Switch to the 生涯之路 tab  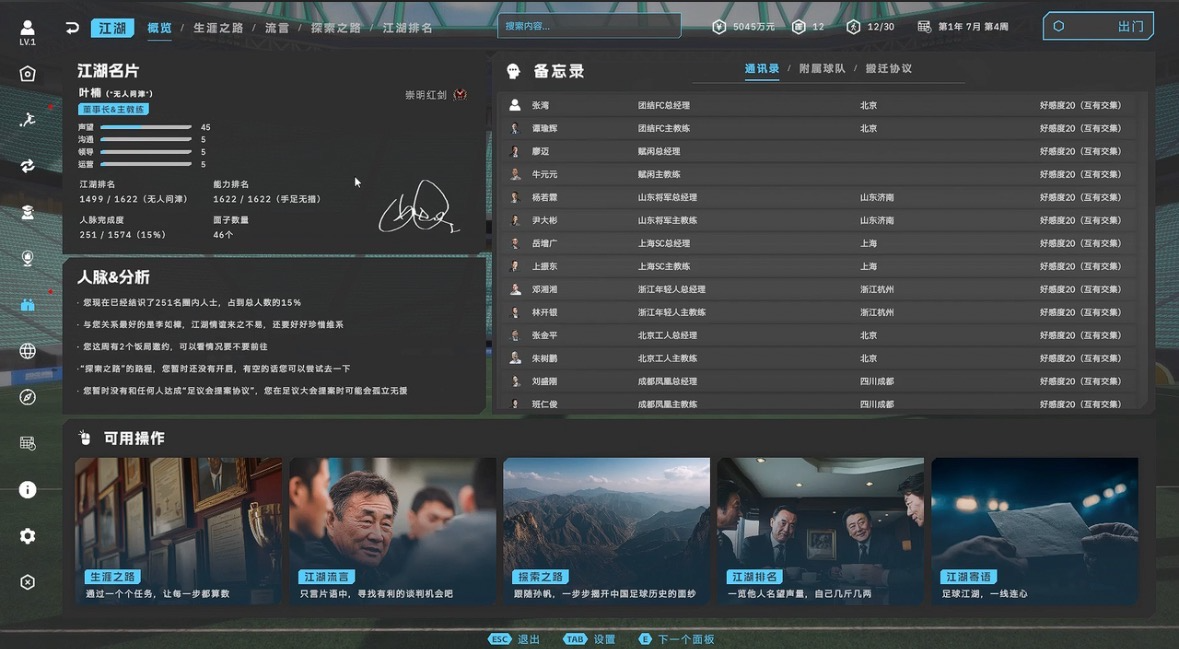[x=218, y=28]
